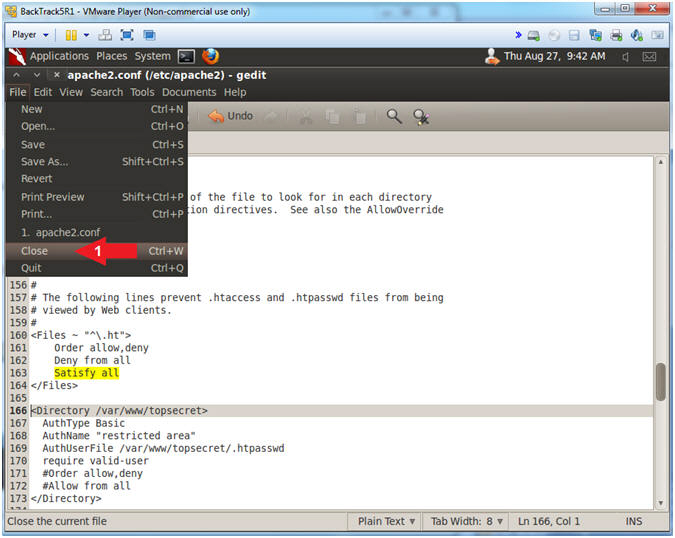Open the Player dropdown menu

(30, 35)
